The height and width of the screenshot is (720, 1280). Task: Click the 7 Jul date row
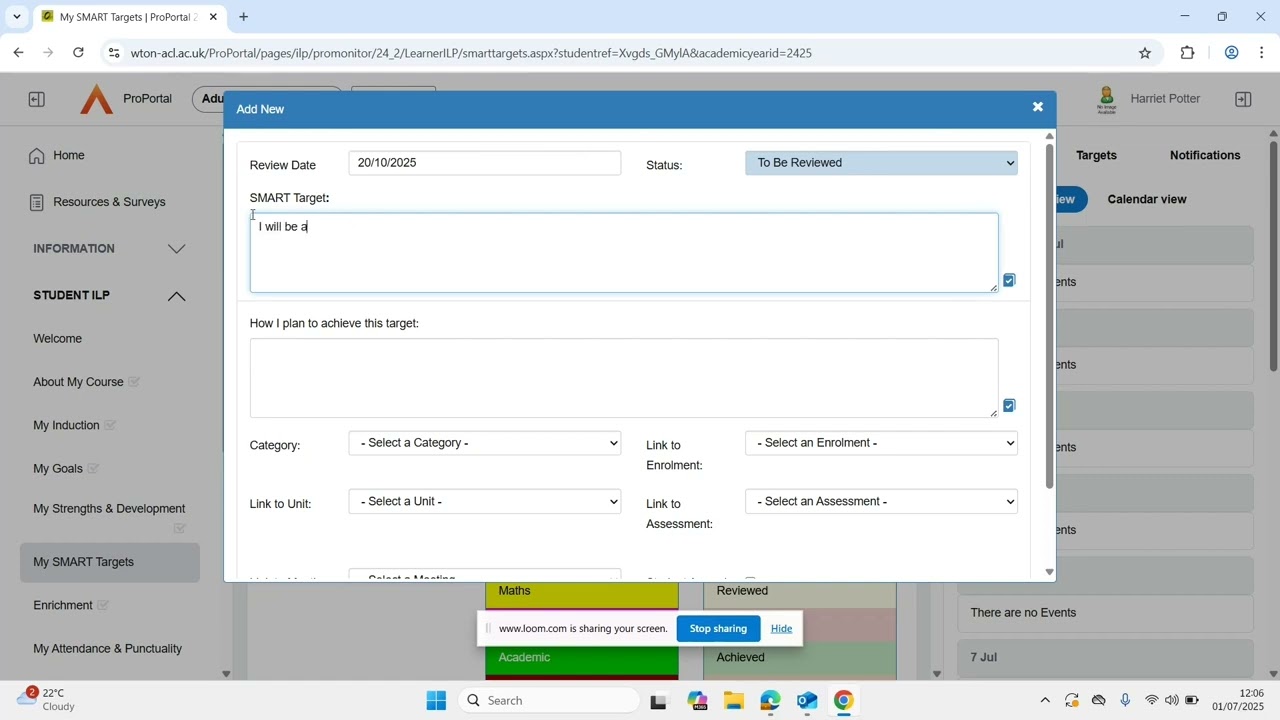tap(1105, 658)
